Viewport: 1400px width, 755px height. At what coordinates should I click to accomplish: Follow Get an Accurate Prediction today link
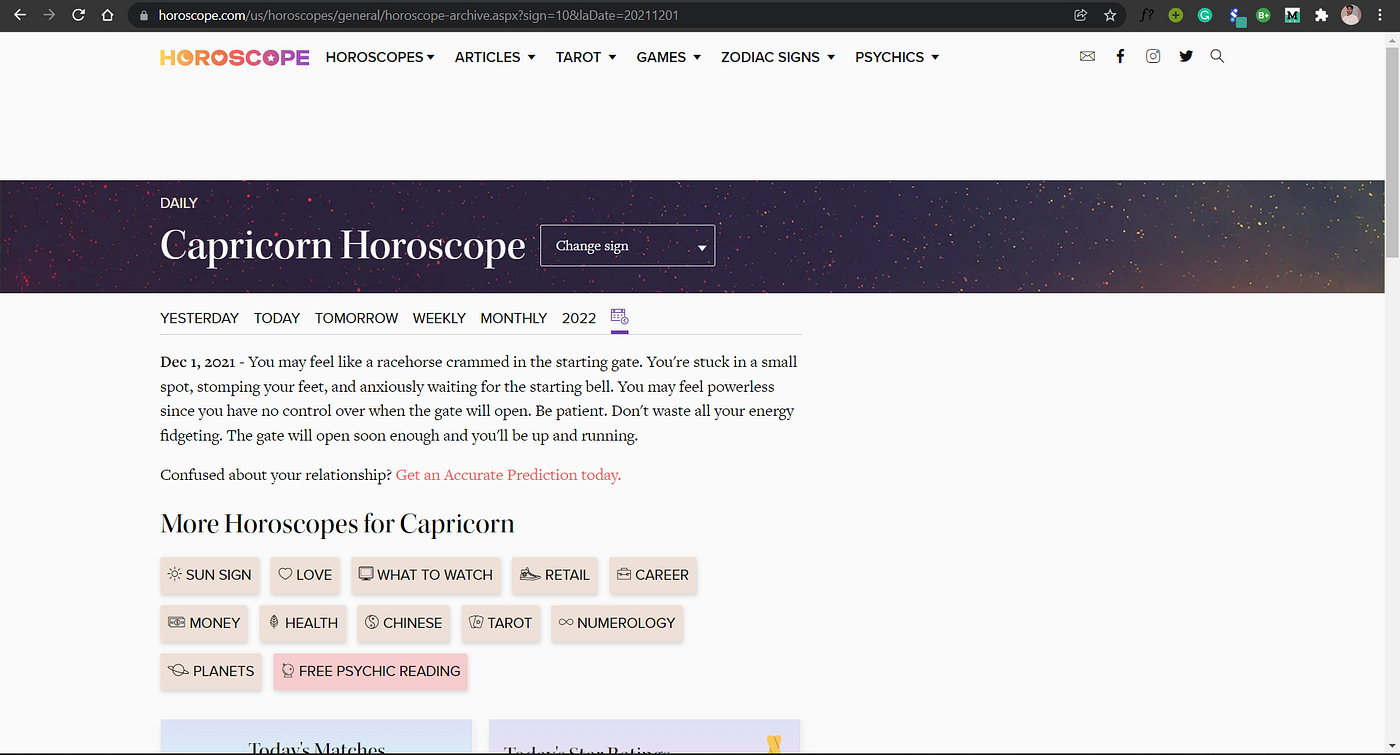click(x=508, y=475)
